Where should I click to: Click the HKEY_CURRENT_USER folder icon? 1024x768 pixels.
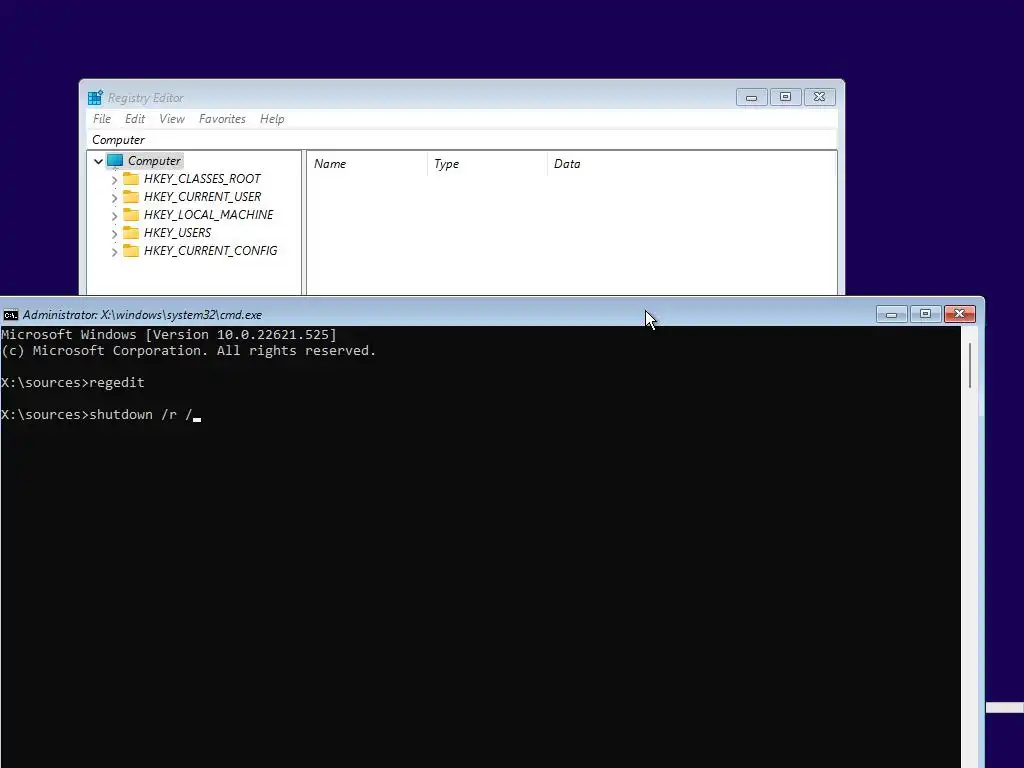click(x=131, y=197)
